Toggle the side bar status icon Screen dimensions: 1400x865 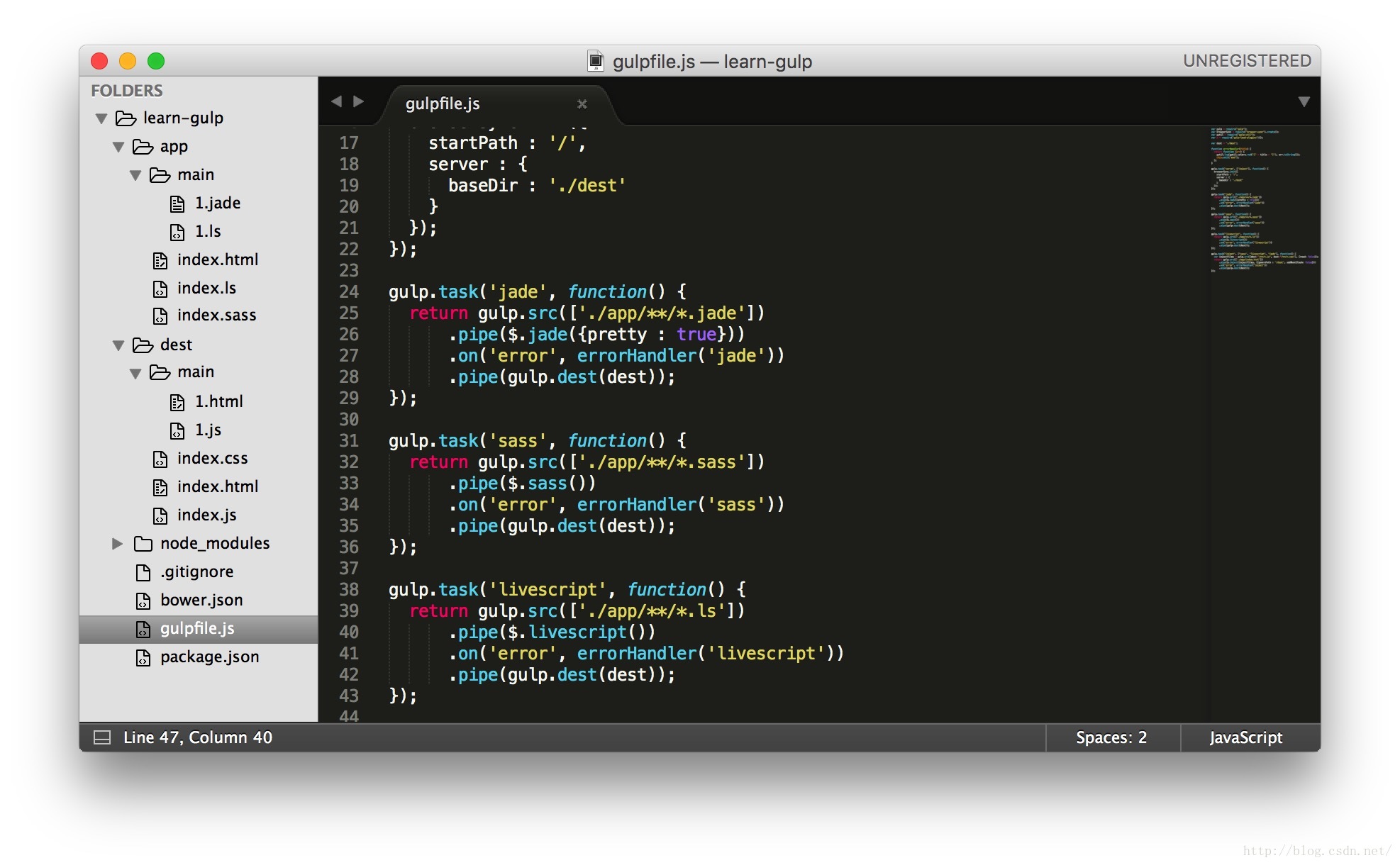click(102, 737)
